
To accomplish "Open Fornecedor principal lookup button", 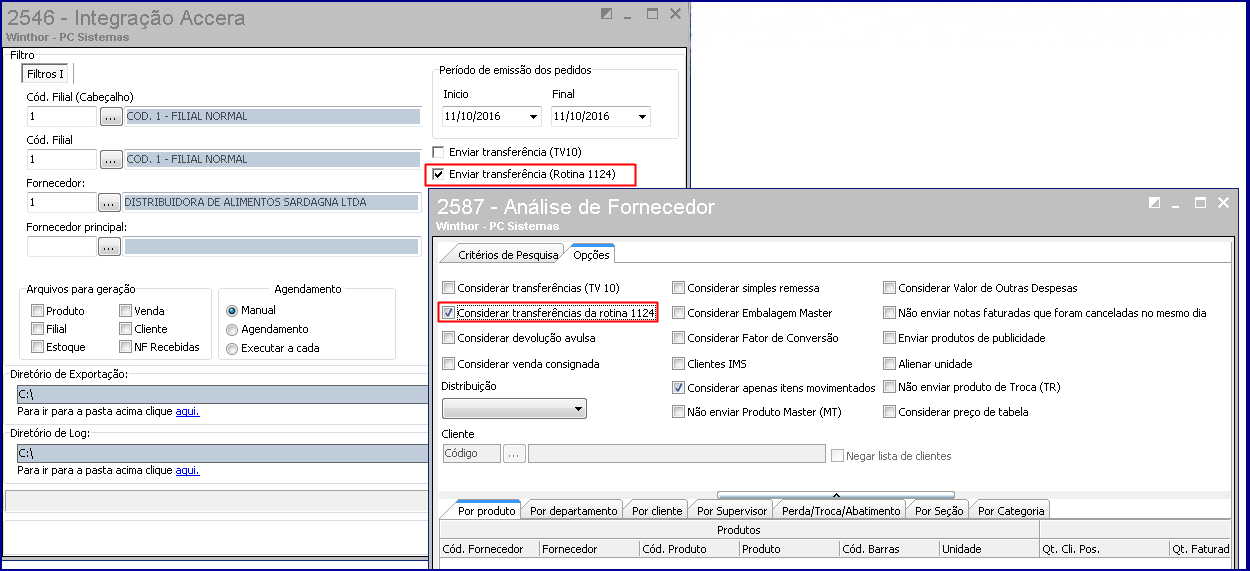I will coord(110,246).
